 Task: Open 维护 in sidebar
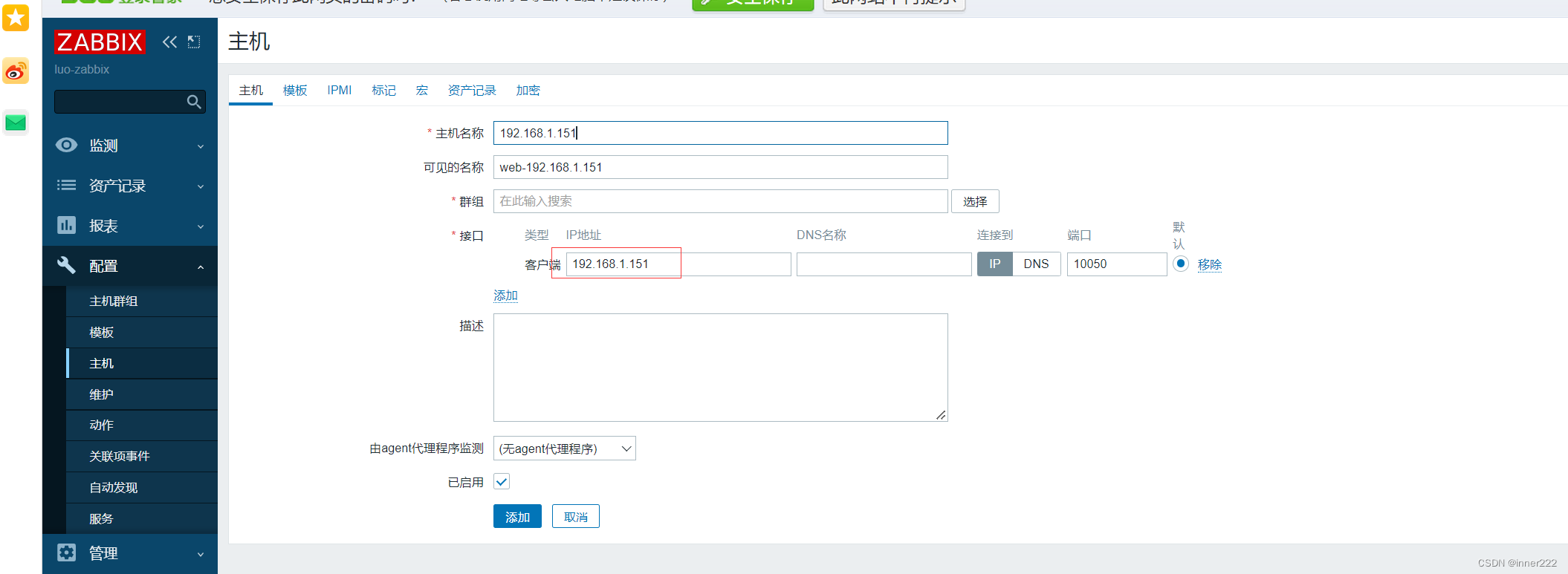tap(142, 395)
